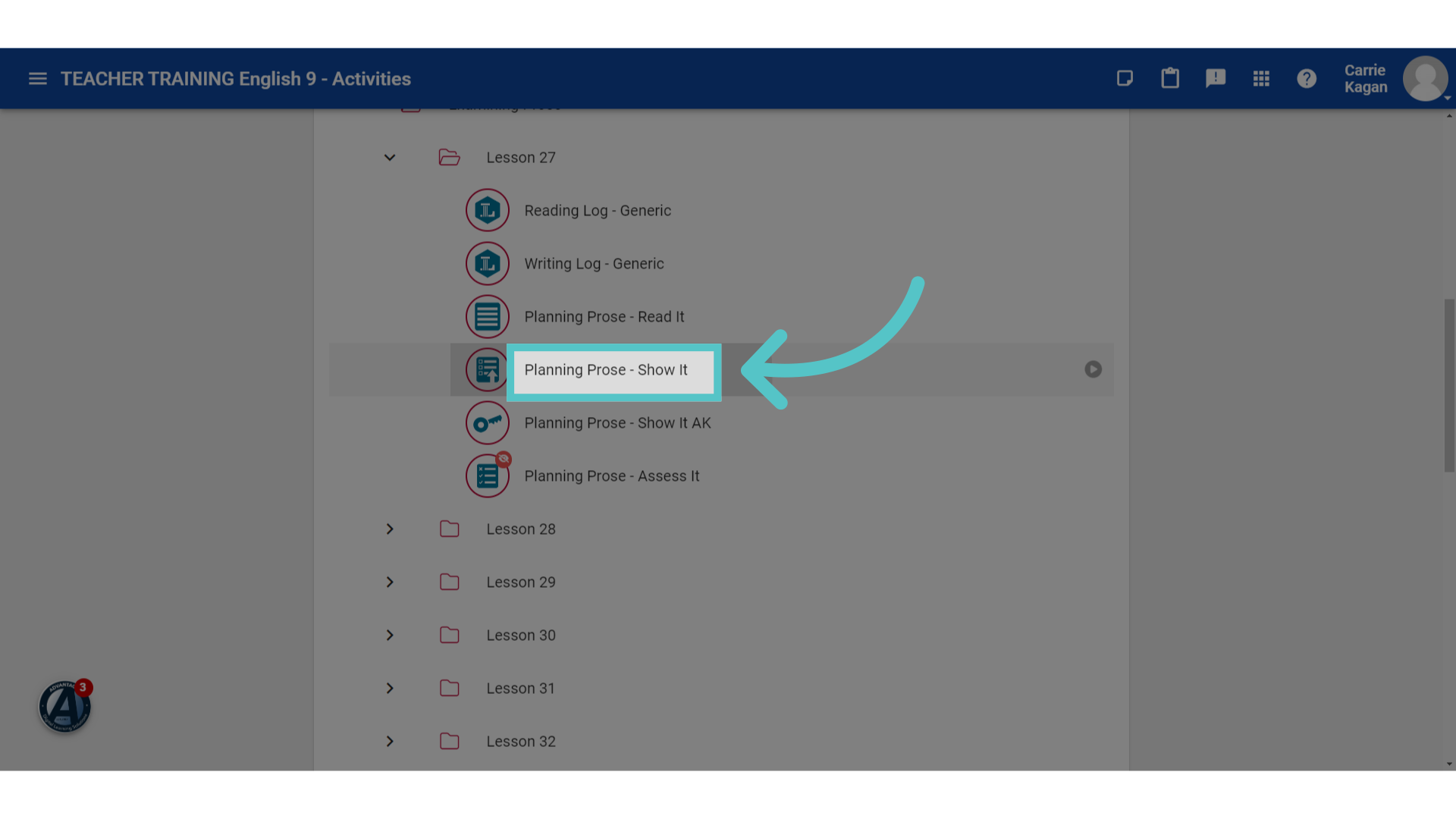Click the vertical scrollbar thumb
The height and width of the screenshot is (819, 1456).
pos(1449,385)
